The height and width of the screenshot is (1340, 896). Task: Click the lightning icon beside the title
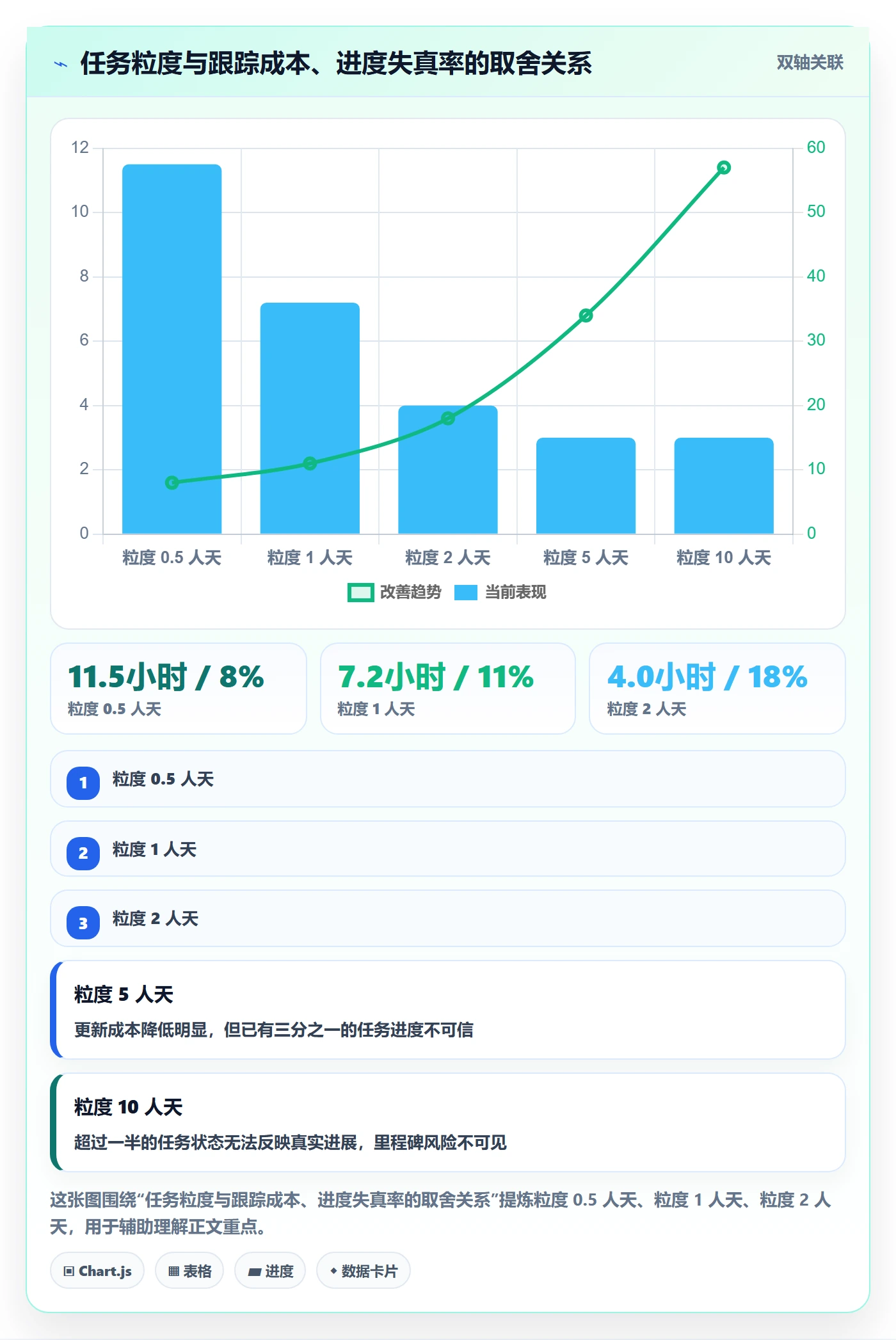tap(61, 64)
